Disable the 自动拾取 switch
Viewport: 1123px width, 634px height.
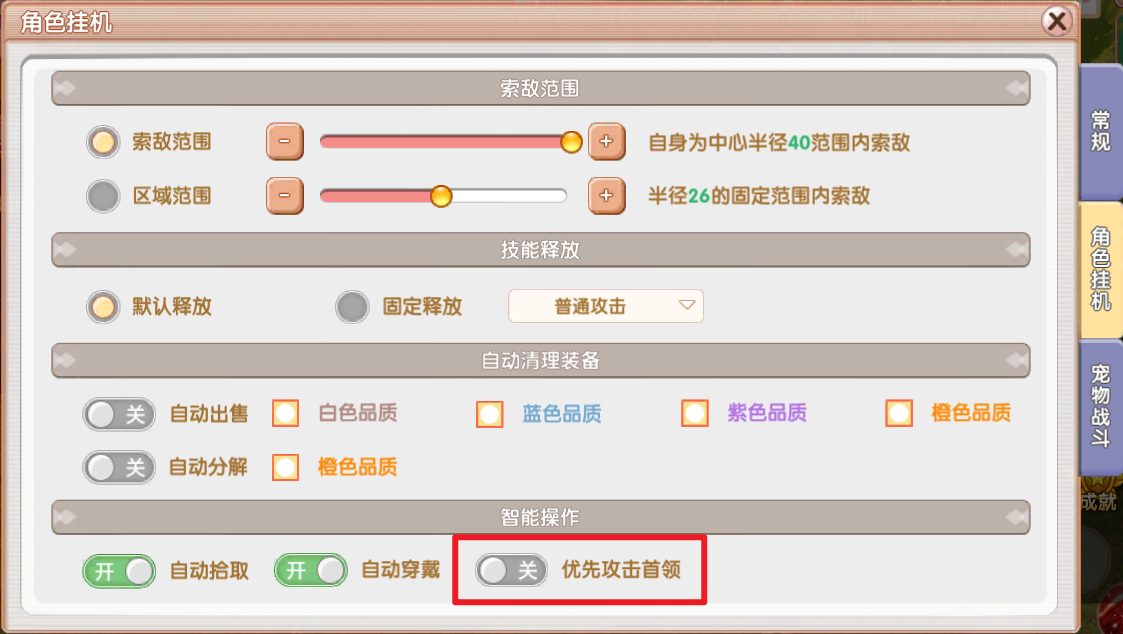tap(119, 571)
